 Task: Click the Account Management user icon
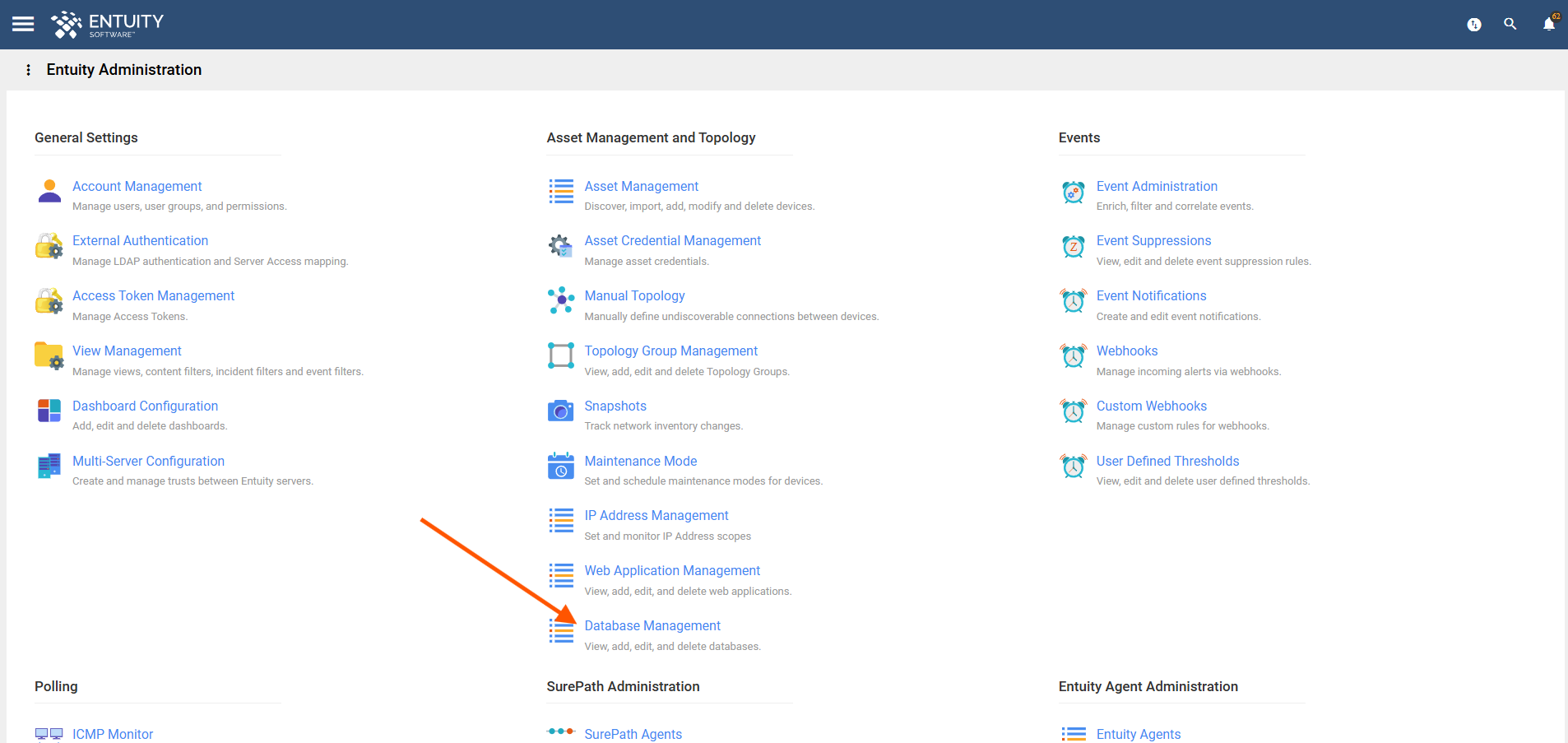pyautogui.click(x=49, y=191)
